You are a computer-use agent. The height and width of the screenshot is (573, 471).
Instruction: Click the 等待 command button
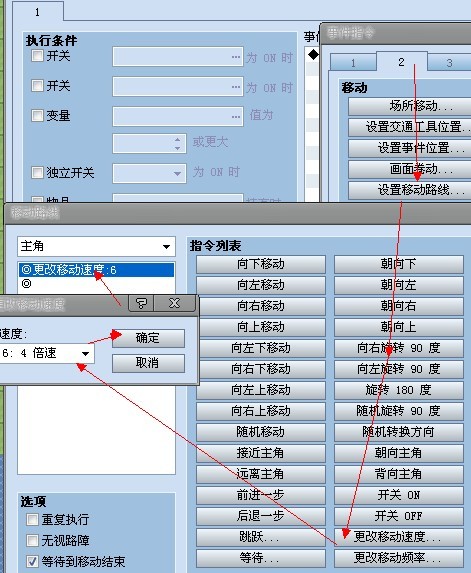(x=261, y=558)
